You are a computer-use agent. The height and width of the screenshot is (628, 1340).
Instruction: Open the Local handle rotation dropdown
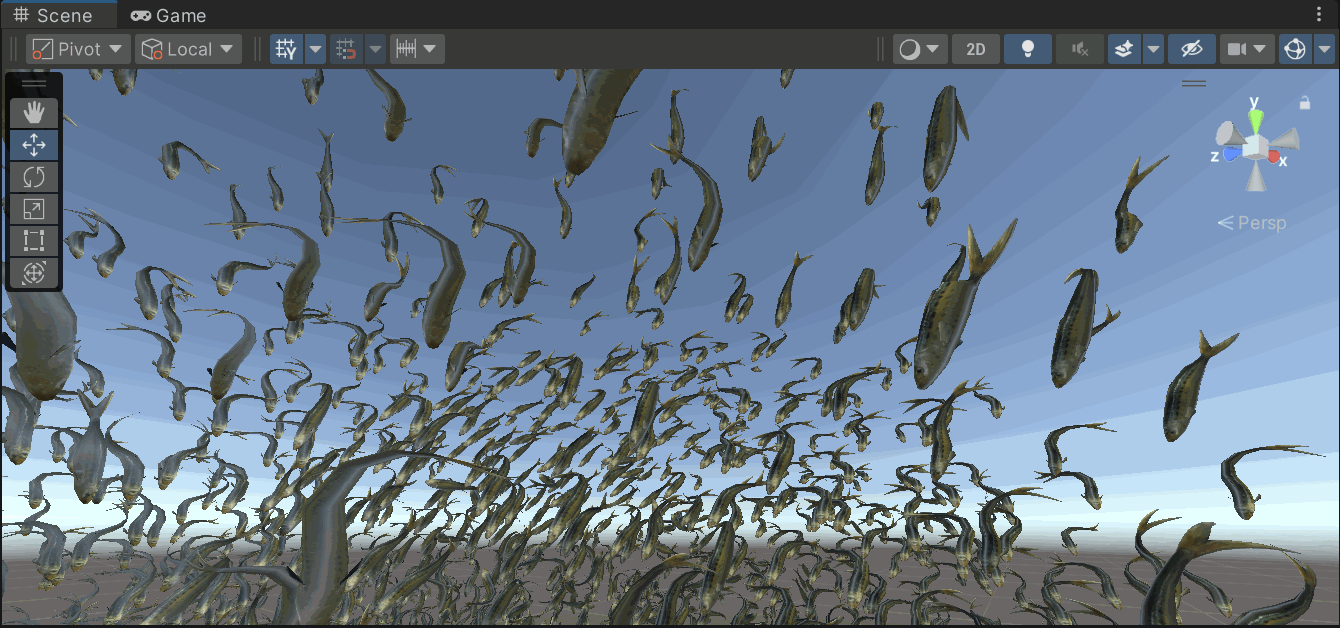pyautogui.click(x=189, y=49)
